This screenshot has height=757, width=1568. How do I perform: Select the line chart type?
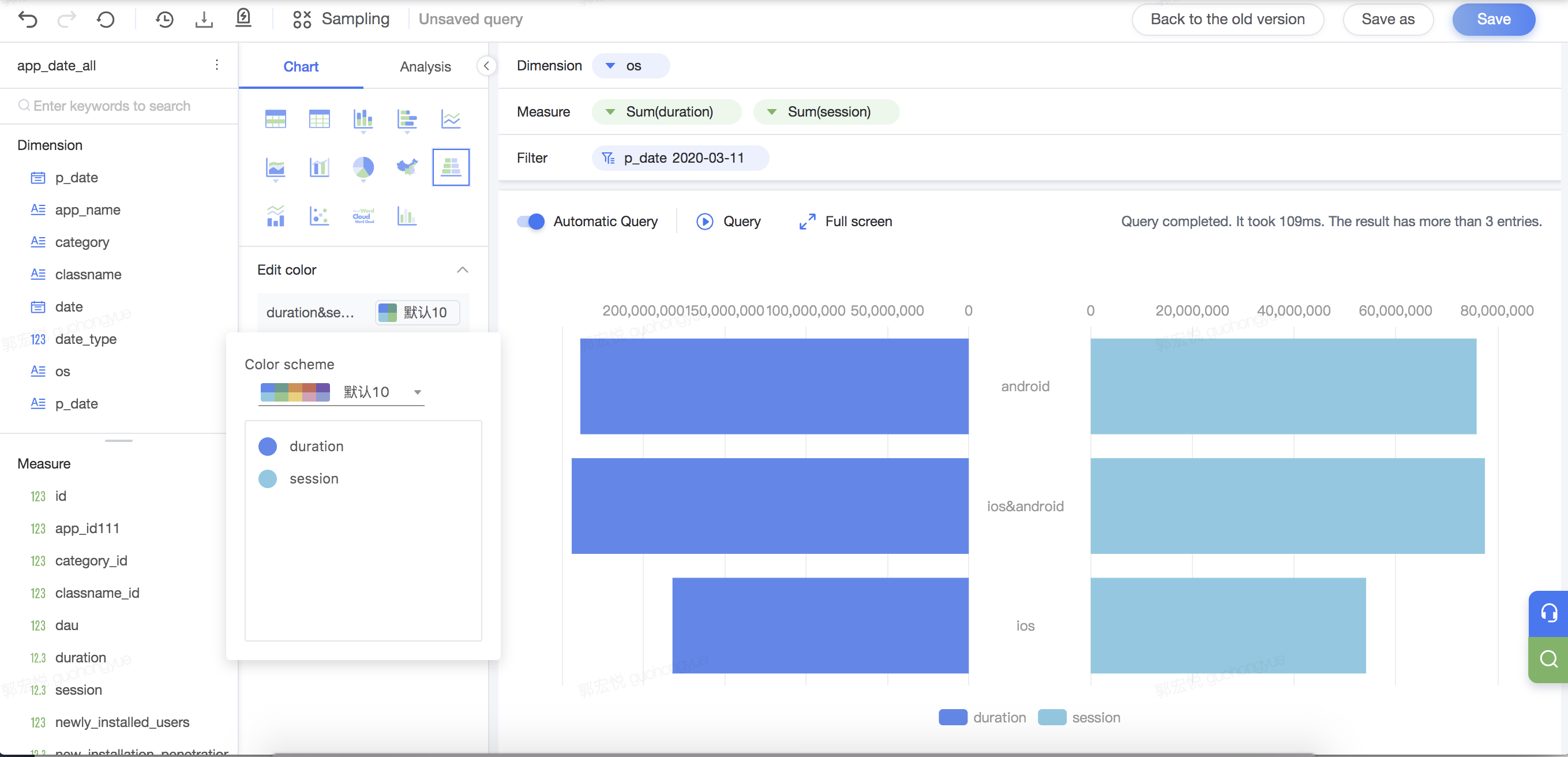point(451,119)
